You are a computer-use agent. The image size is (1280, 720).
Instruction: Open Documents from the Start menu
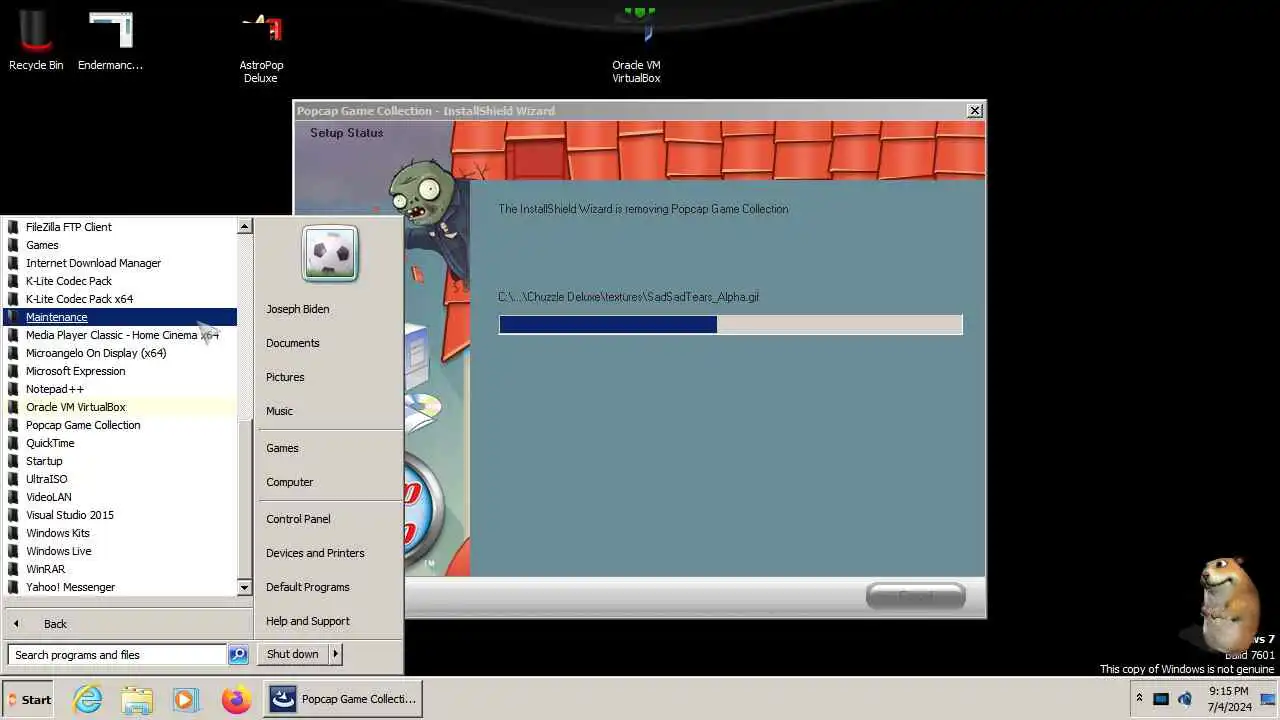tap(293, 343)
